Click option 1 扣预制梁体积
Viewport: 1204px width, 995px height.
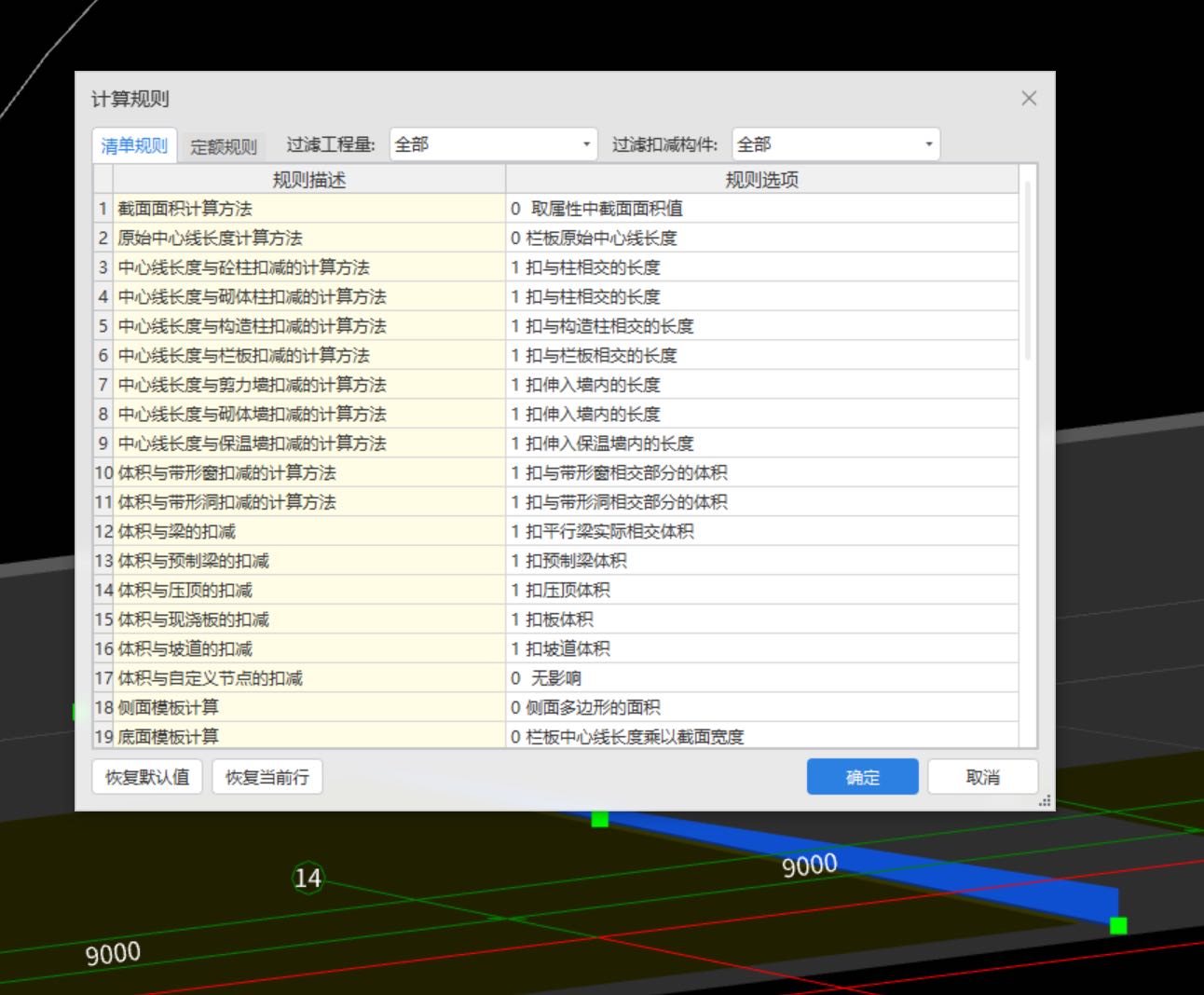click(x=762, y=561)
